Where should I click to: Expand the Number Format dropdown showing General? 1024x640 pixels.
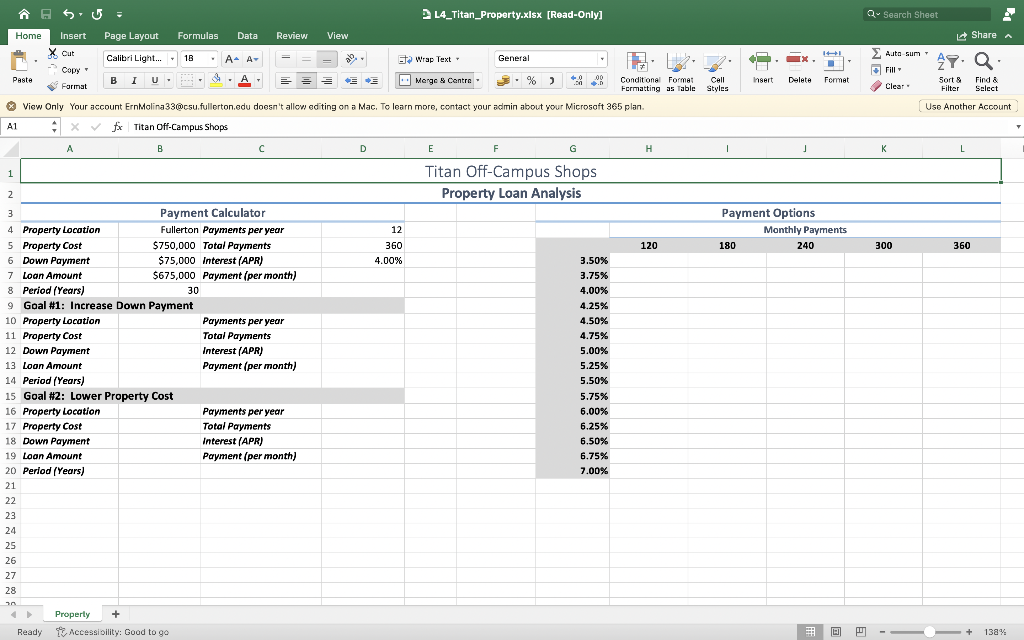click(551, 59)
